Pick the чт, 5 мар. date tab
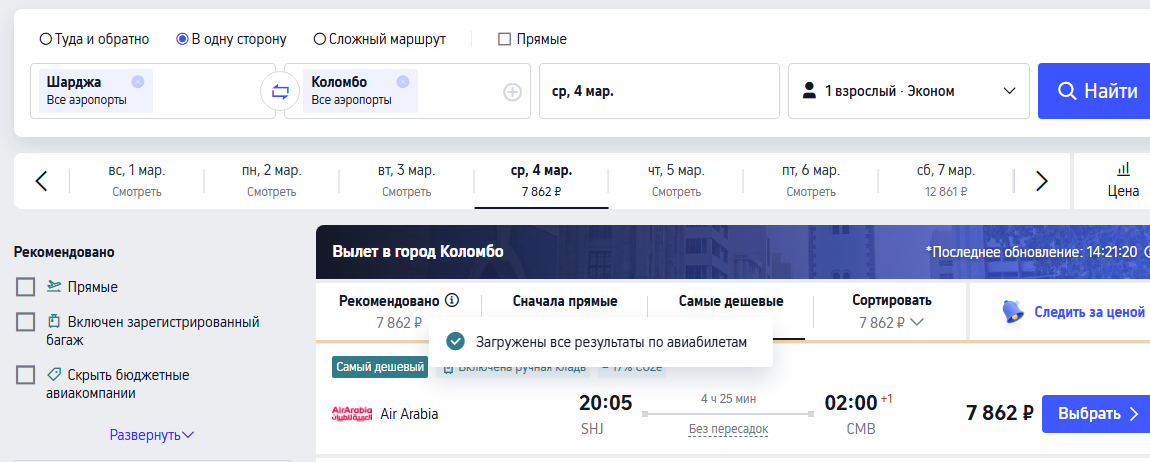 676,181
